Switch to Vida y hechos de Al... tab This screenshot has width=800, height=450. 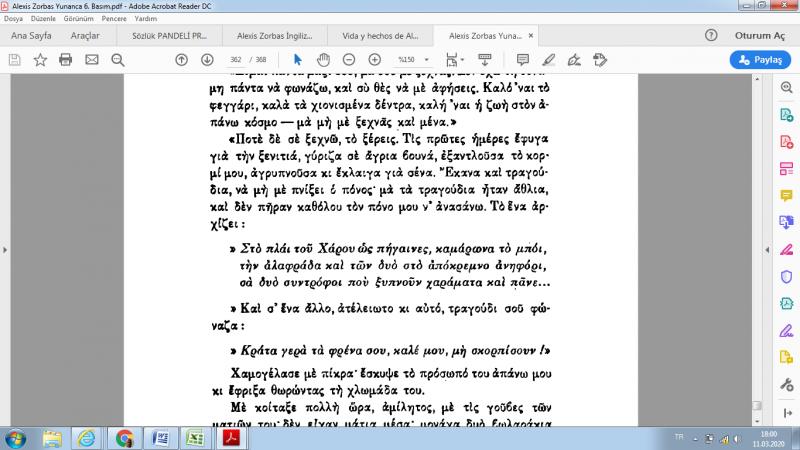point(380,36)
